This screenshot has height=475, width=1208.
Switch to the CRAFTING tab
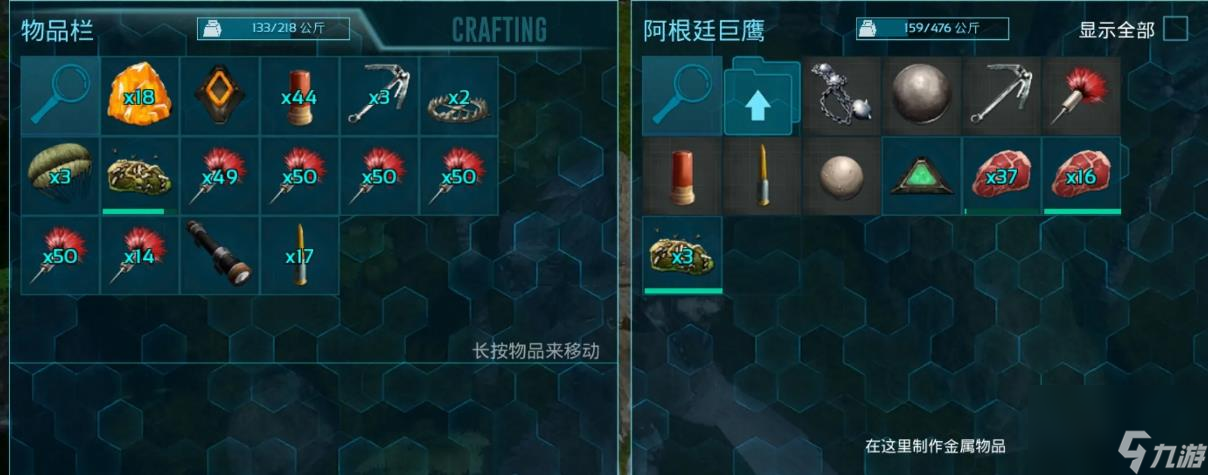tap(499, 29)
